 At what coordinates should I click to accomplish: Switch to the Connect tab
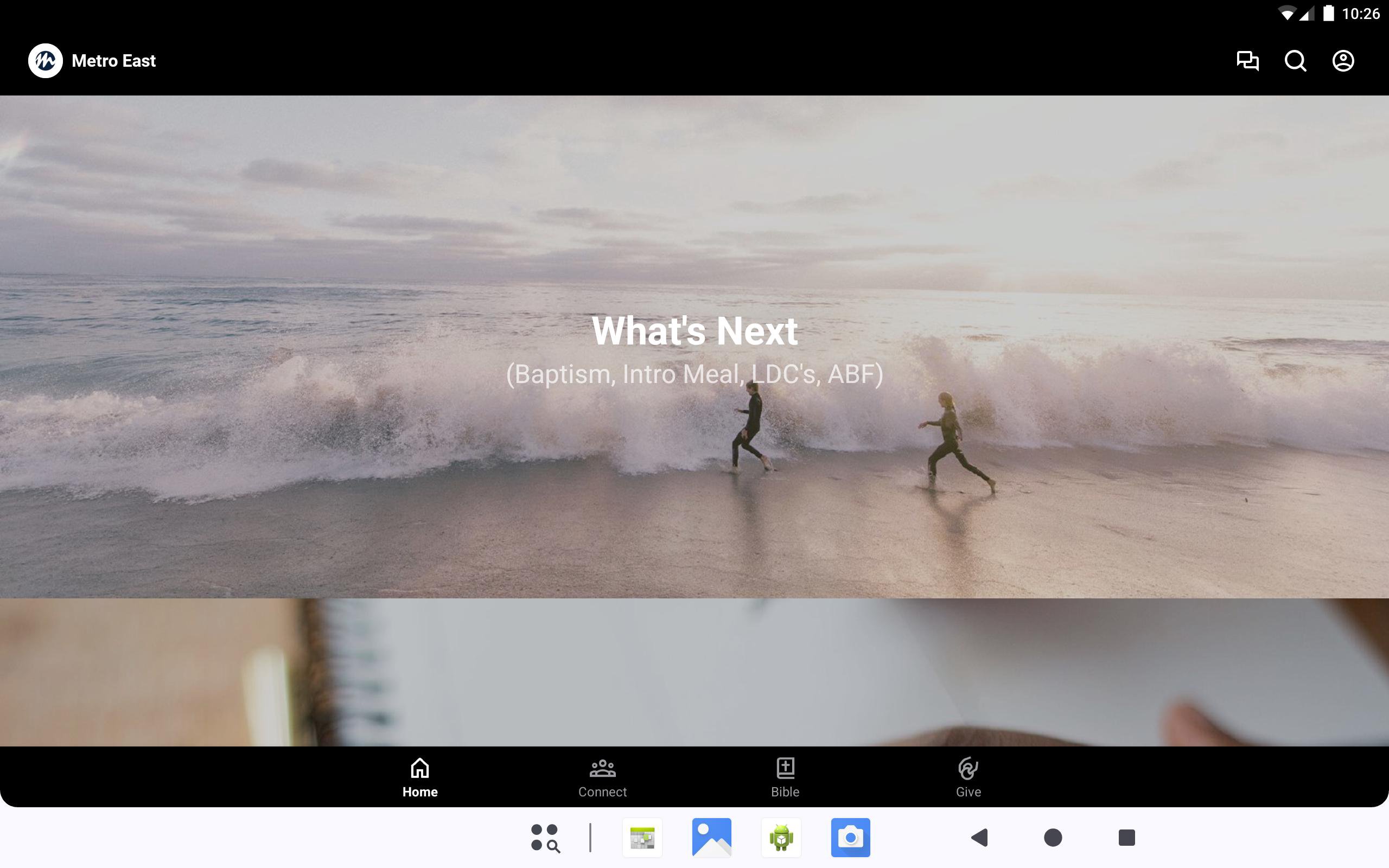[602, 777]
